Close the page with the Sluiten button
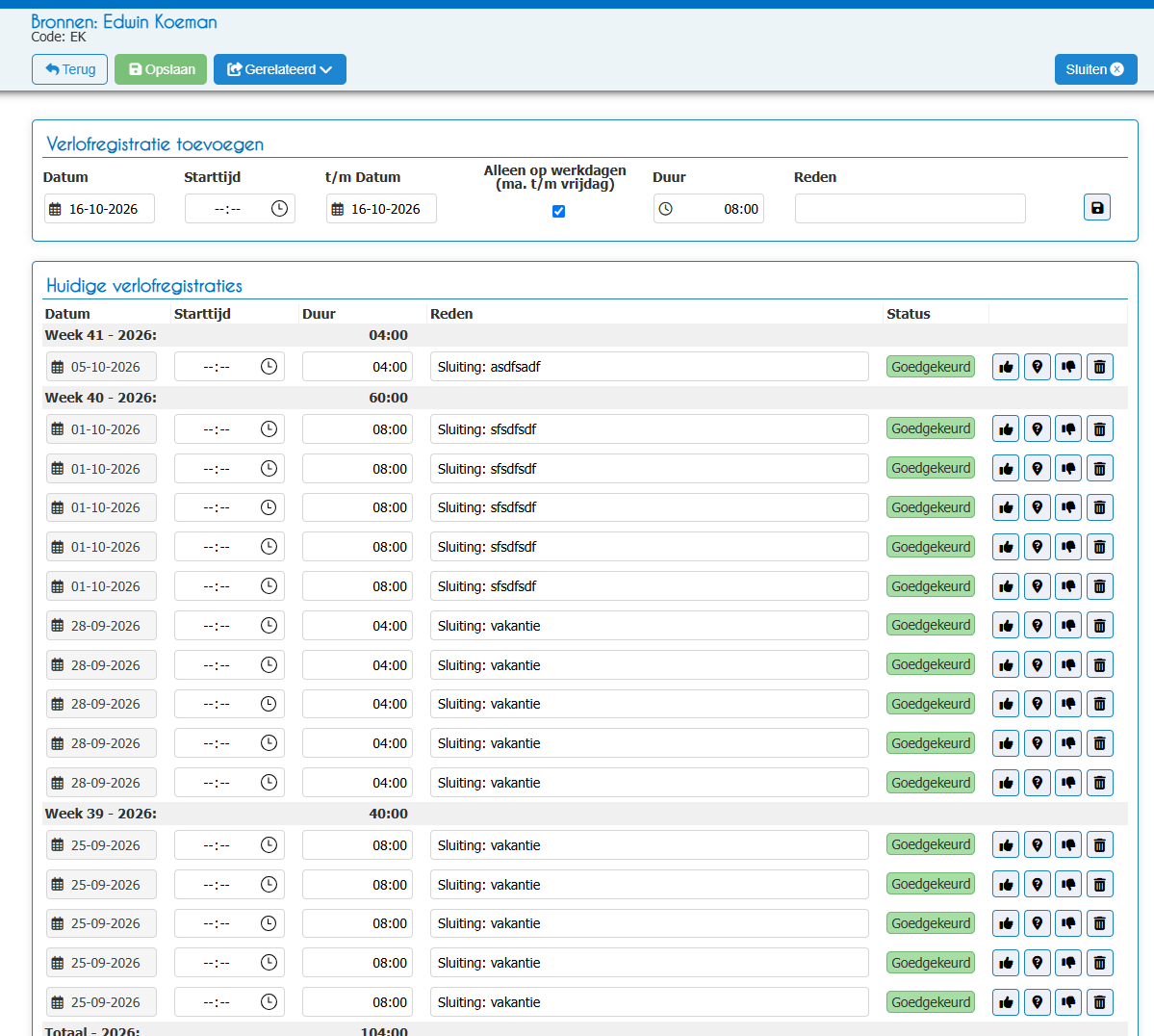1154x1036 pixels. click(1095, 69)
